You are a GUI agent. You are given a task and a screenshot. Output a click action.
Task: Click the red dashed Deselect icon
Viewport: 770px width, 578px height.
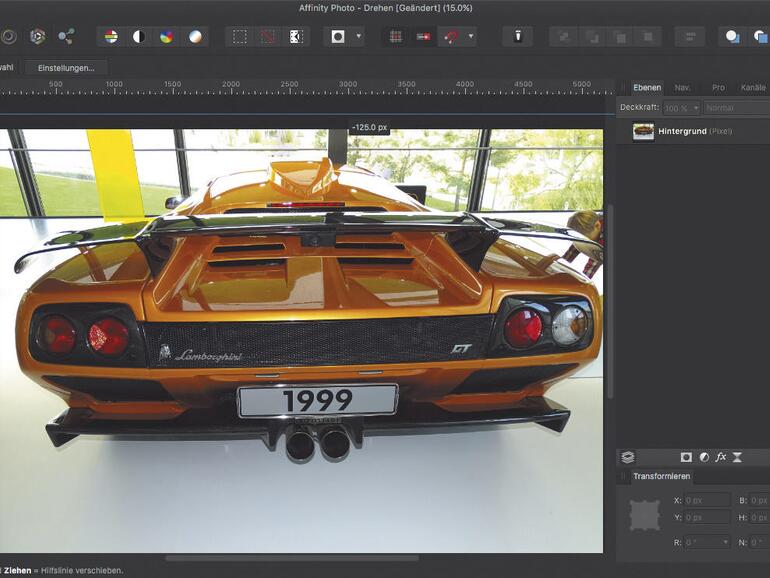pos(268,37)
